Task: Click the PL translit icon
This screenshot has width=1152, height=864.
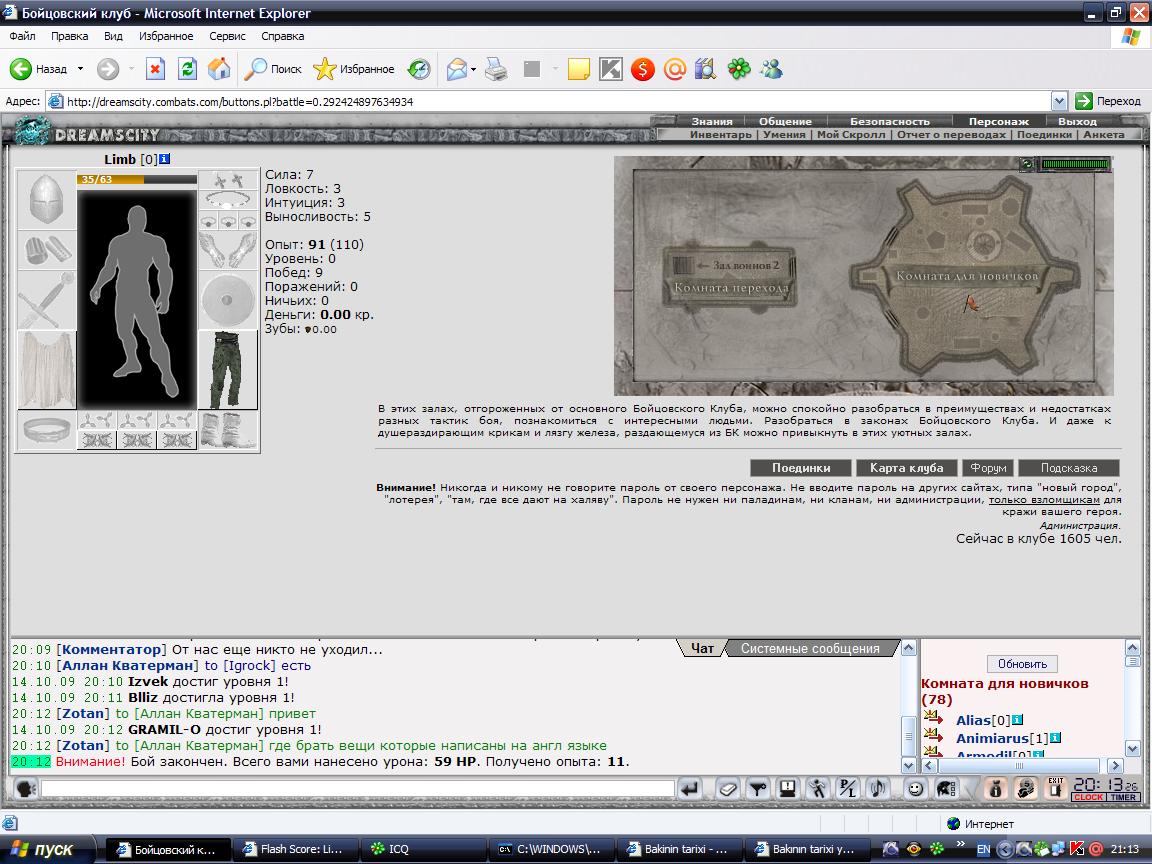Action: (x=847, y=789)
